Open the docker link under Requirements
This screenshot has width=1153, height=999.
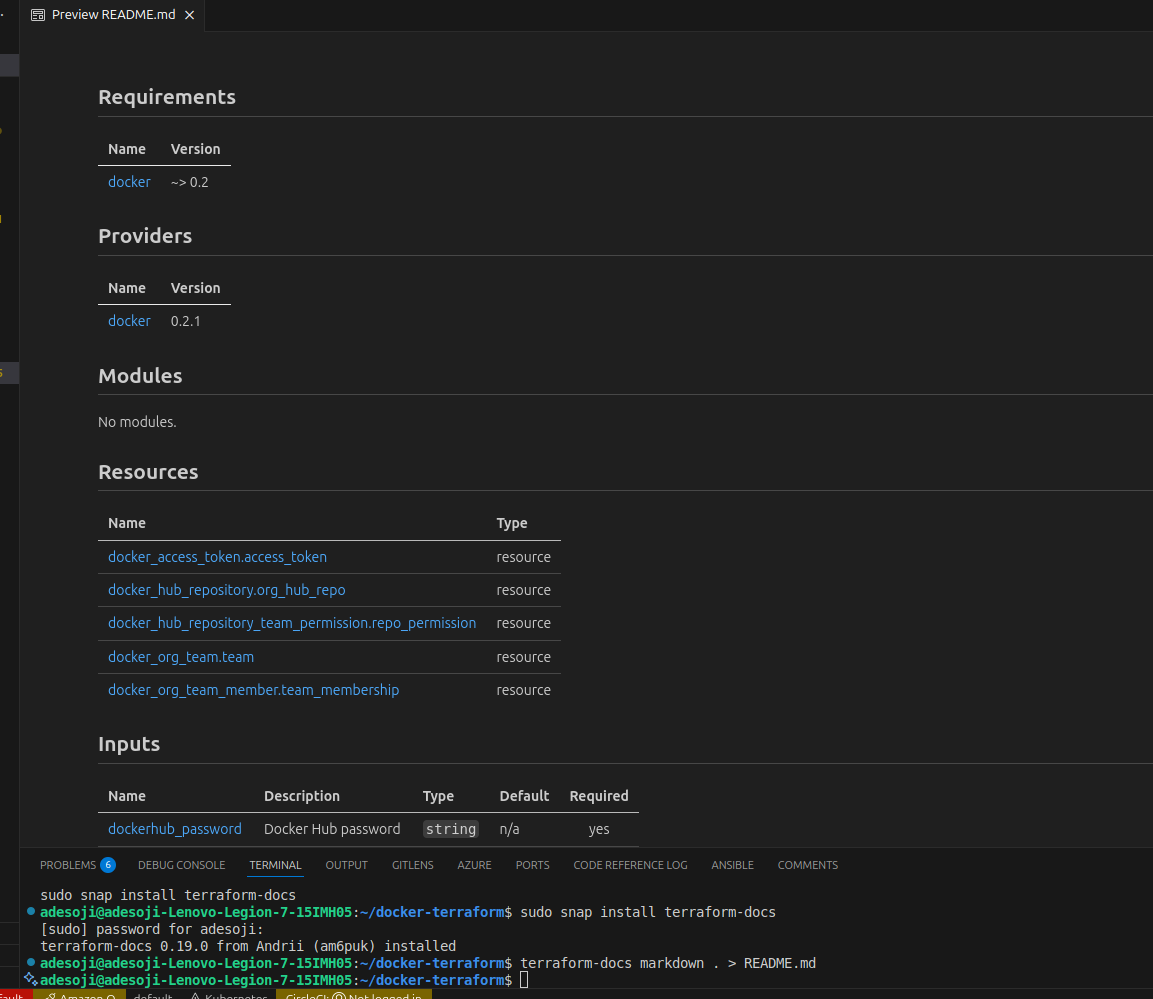click(129, 182)
